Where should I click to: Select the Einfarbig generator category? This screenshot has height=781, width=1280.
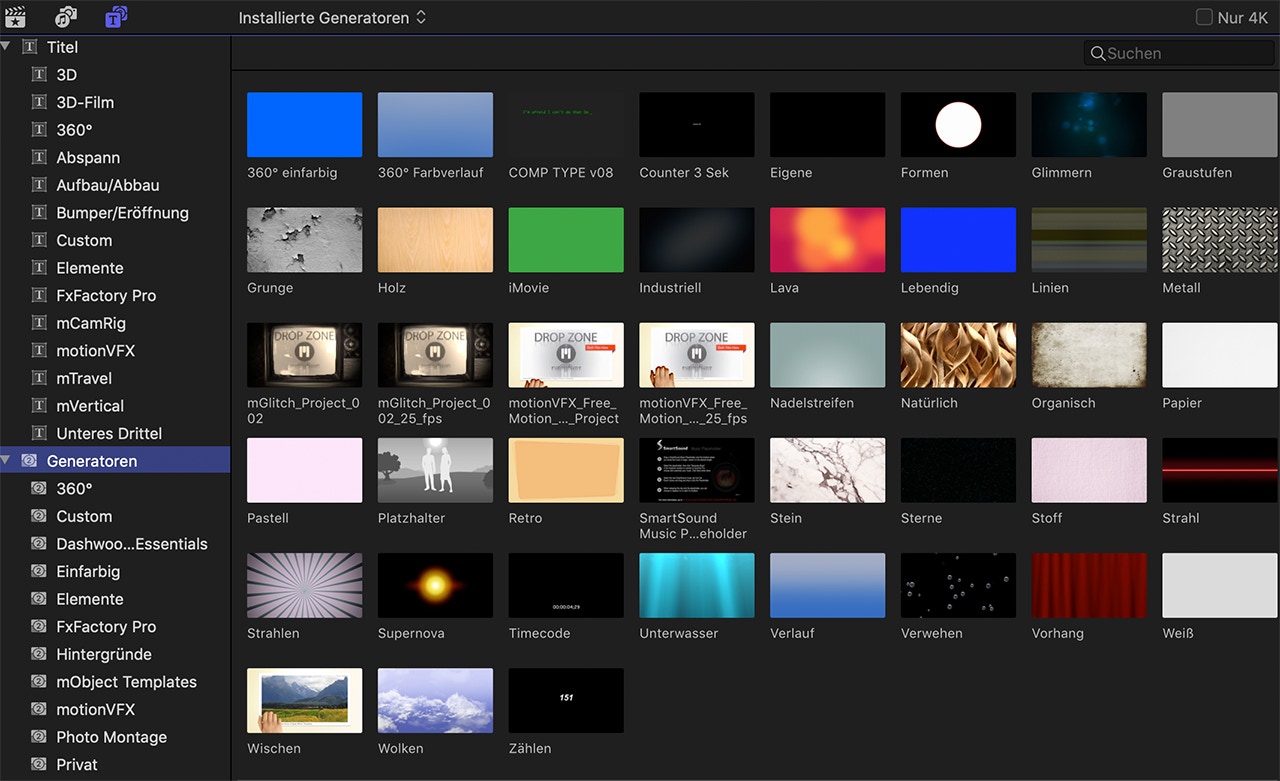pos(88,571)
